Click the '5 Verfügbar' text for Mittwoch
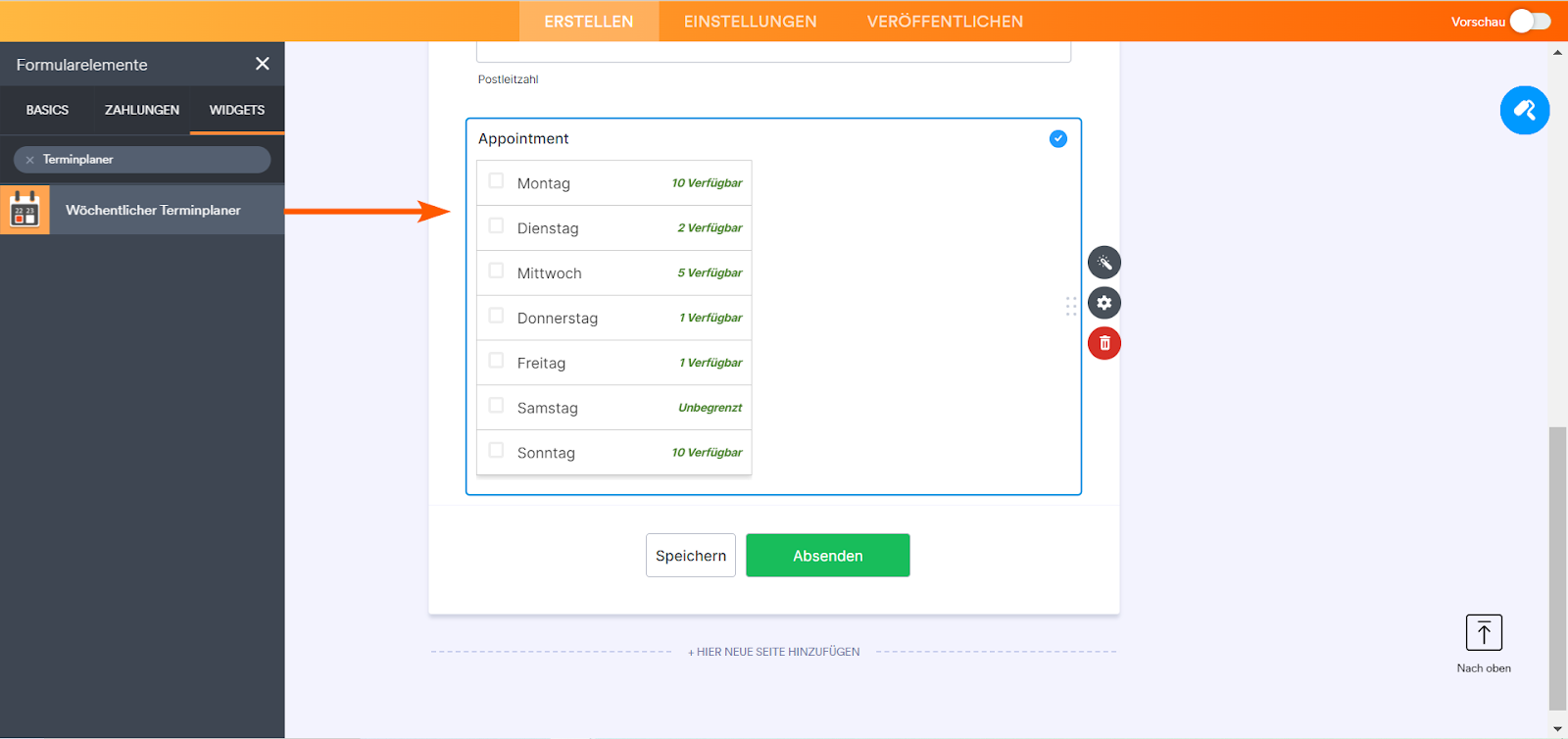Screen dimensions: 1568x739 (x=710, y=272)
